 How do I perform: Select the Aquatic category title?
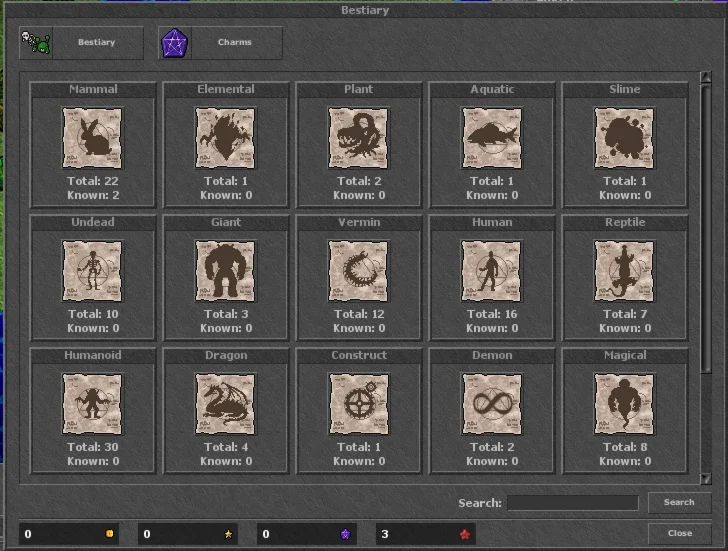point(492,89)
